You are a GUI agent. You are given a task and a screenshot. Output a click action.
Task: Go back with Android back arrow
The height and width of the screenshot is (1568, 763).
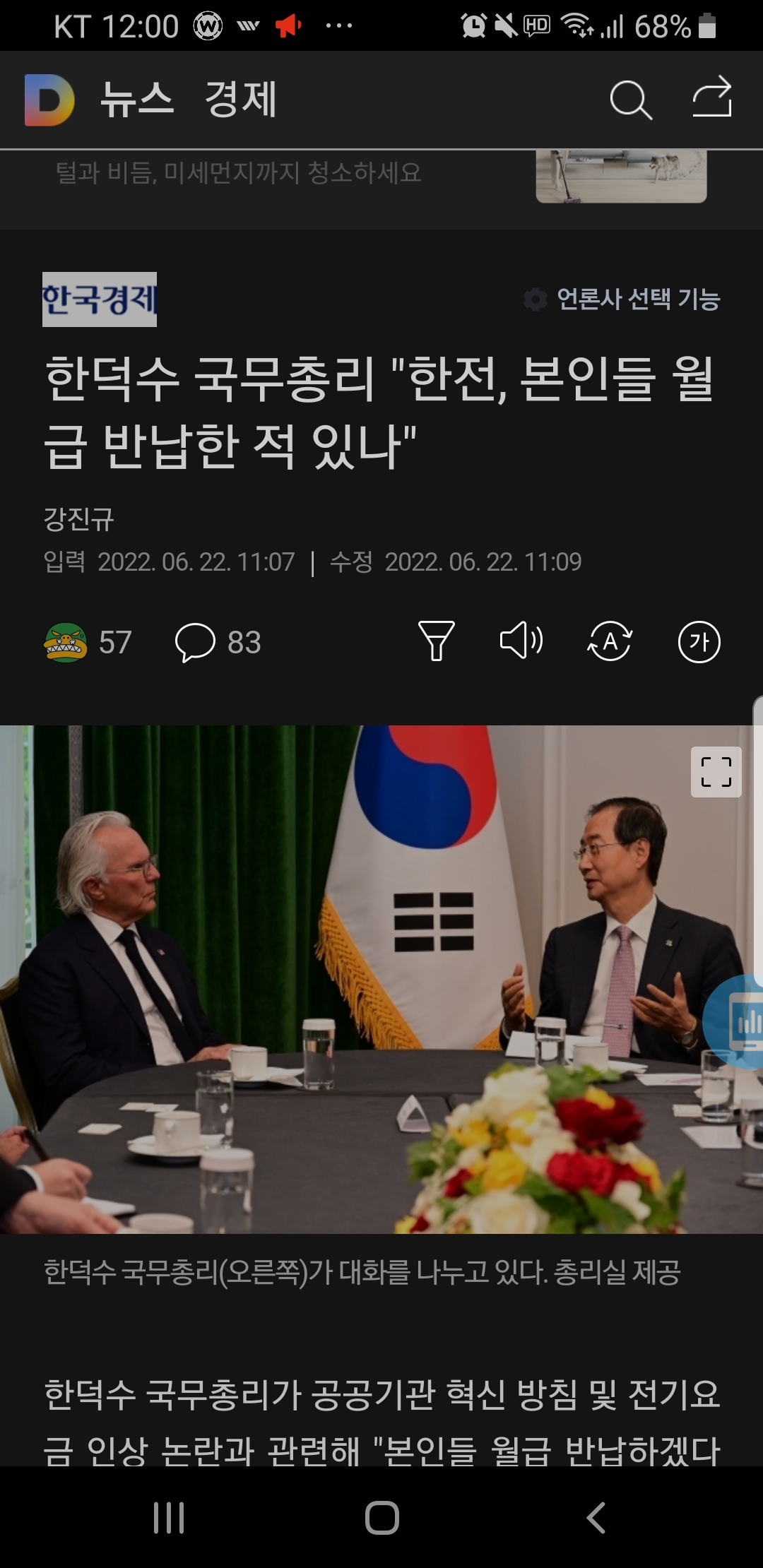coord(596,1517)
